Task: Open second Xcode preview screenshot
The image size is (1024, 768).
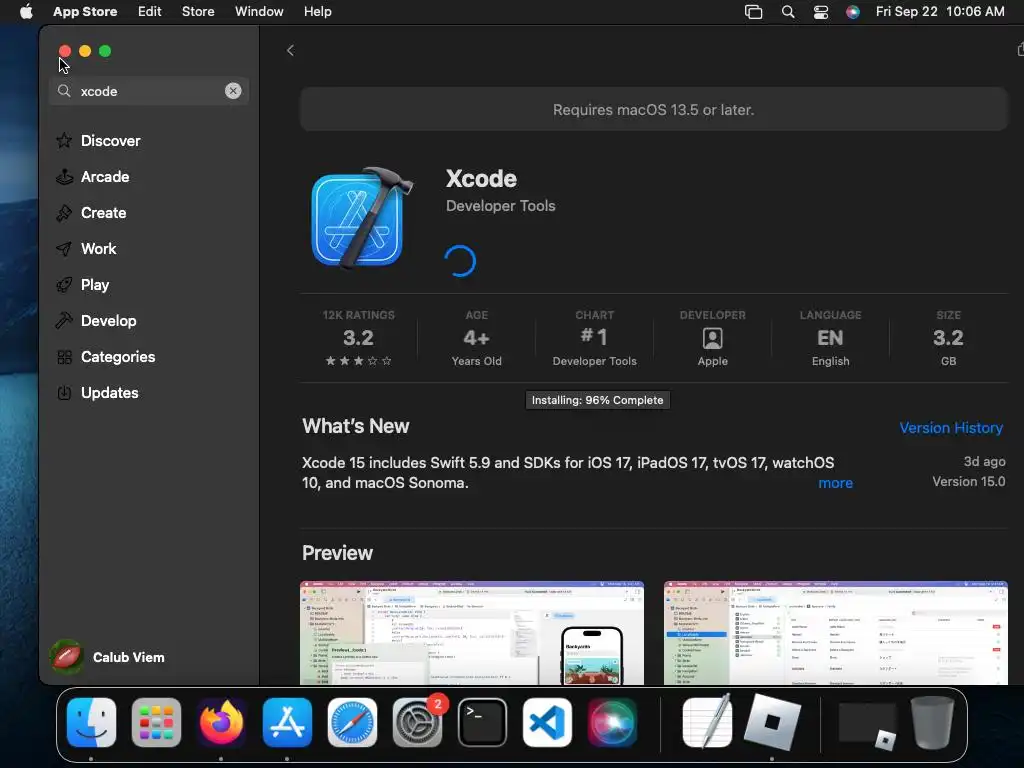Action: pos(836,633)
